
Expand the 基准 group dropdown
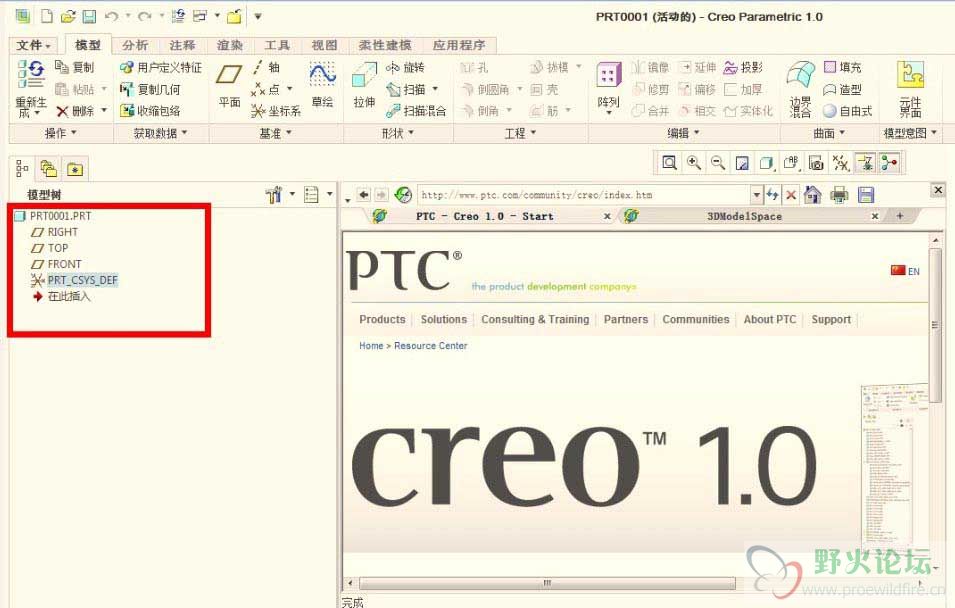pyautogui.click(x=275, y=133)
